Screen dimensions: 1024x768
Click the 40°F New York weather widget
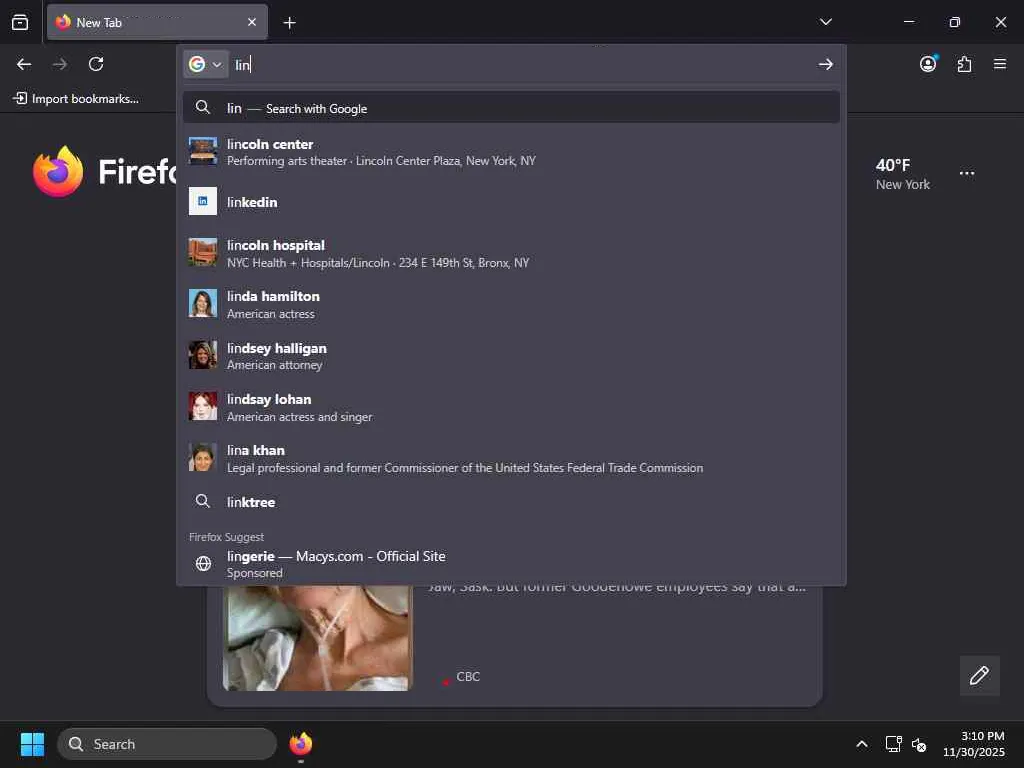coord(903,174)
